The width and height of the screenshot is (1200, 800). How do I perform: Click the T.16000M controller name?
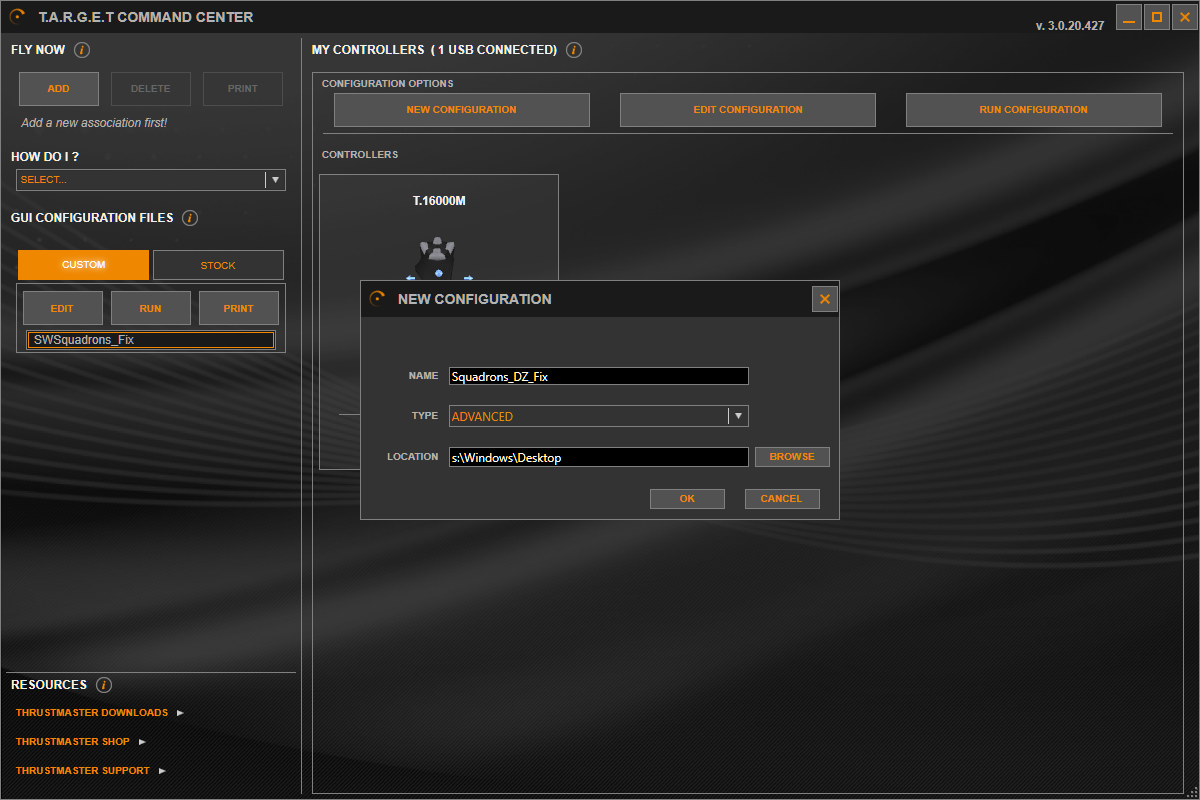point(439,201)
